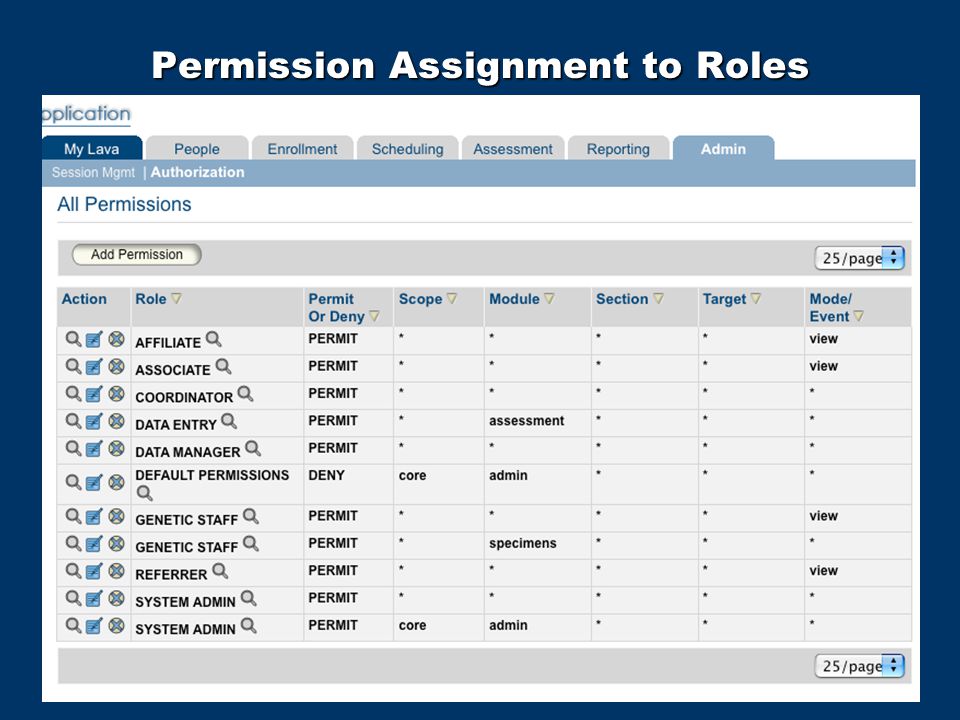The height and width of the screenshot is (720, 960).
Task: Click delete icon in SYSTEM ADMIN core row
Action: click(x=116, y=625)
